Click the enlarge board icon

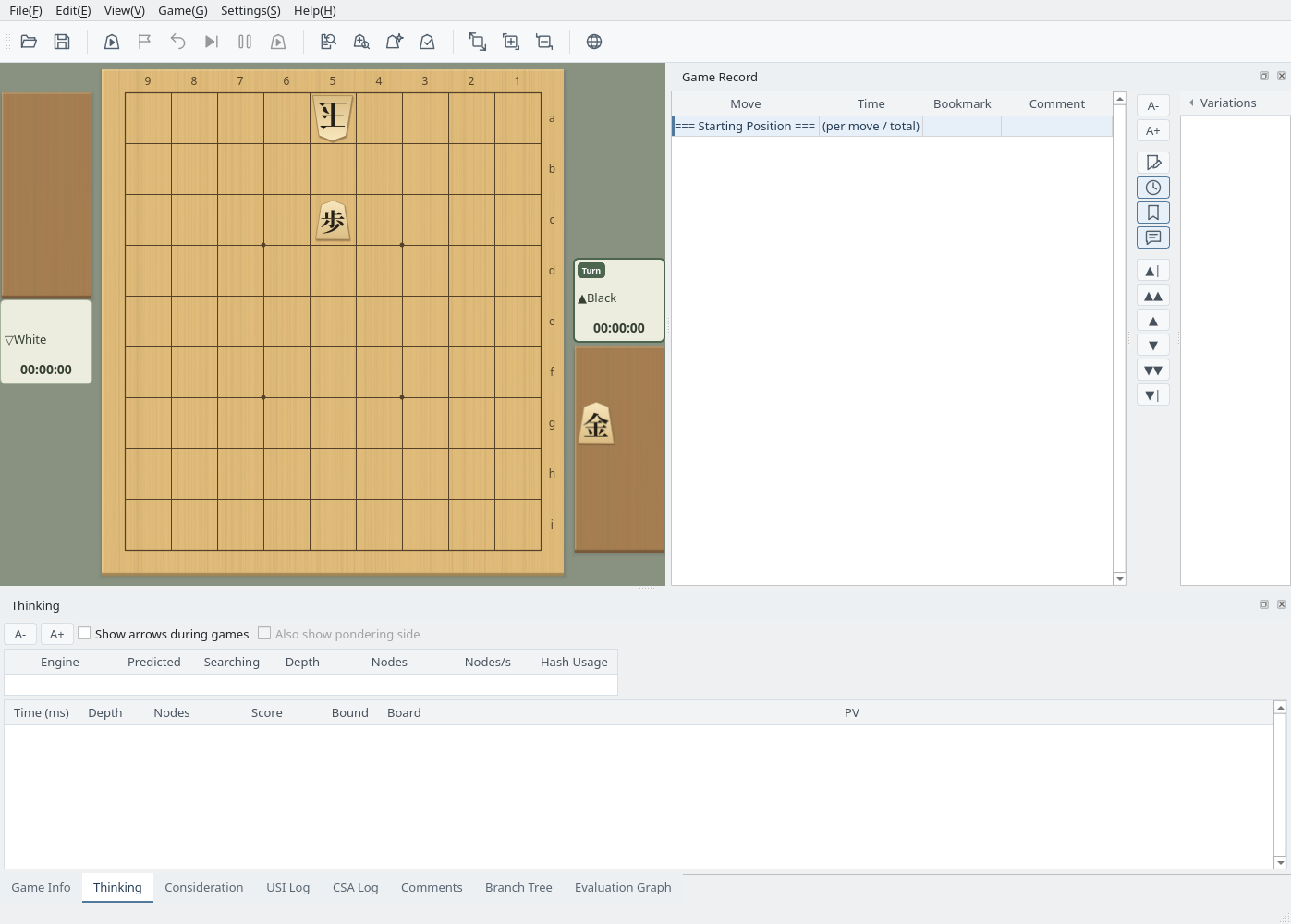point(511,42)
